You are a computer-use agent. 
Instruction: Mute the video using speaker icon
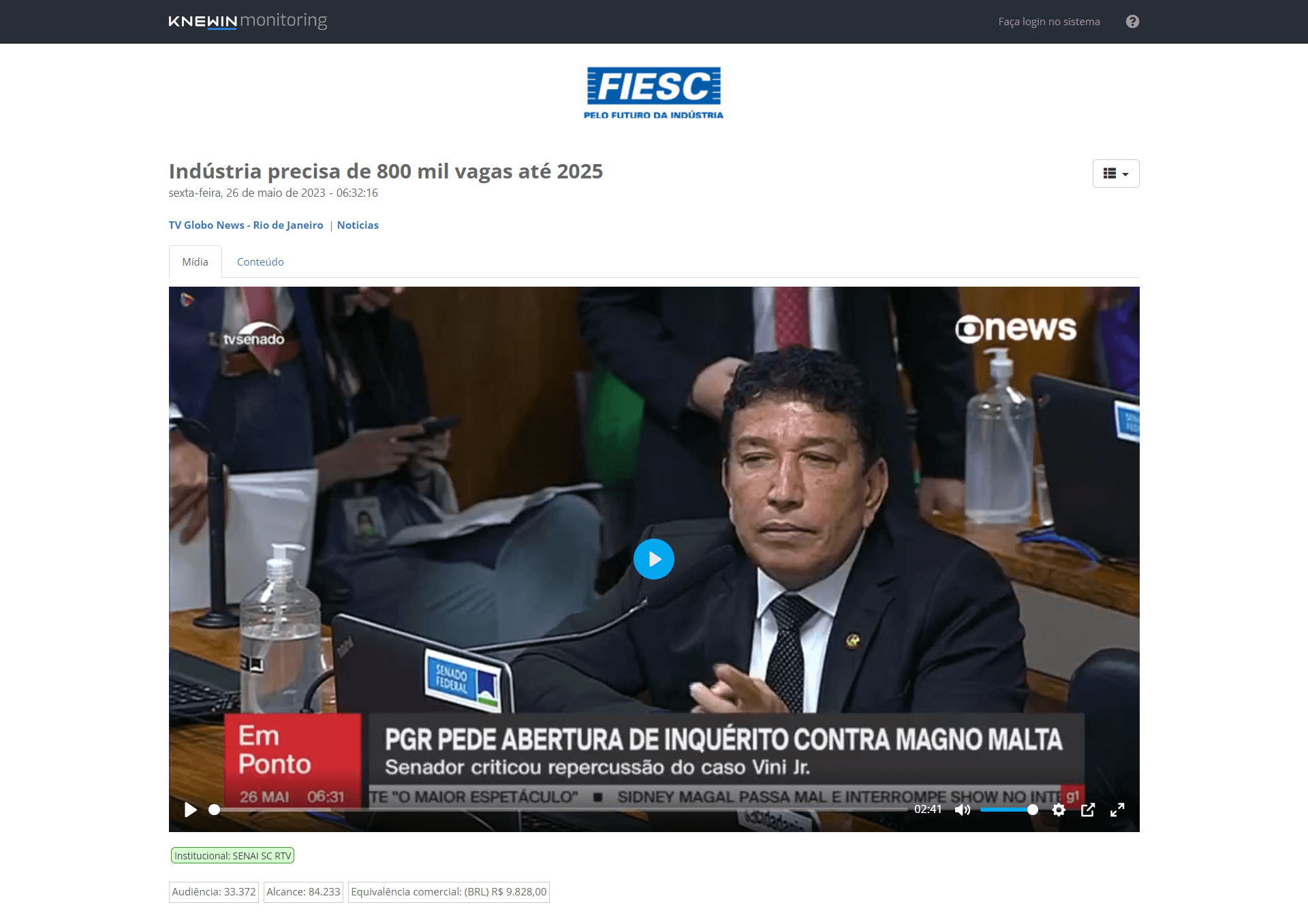point(963,810)
